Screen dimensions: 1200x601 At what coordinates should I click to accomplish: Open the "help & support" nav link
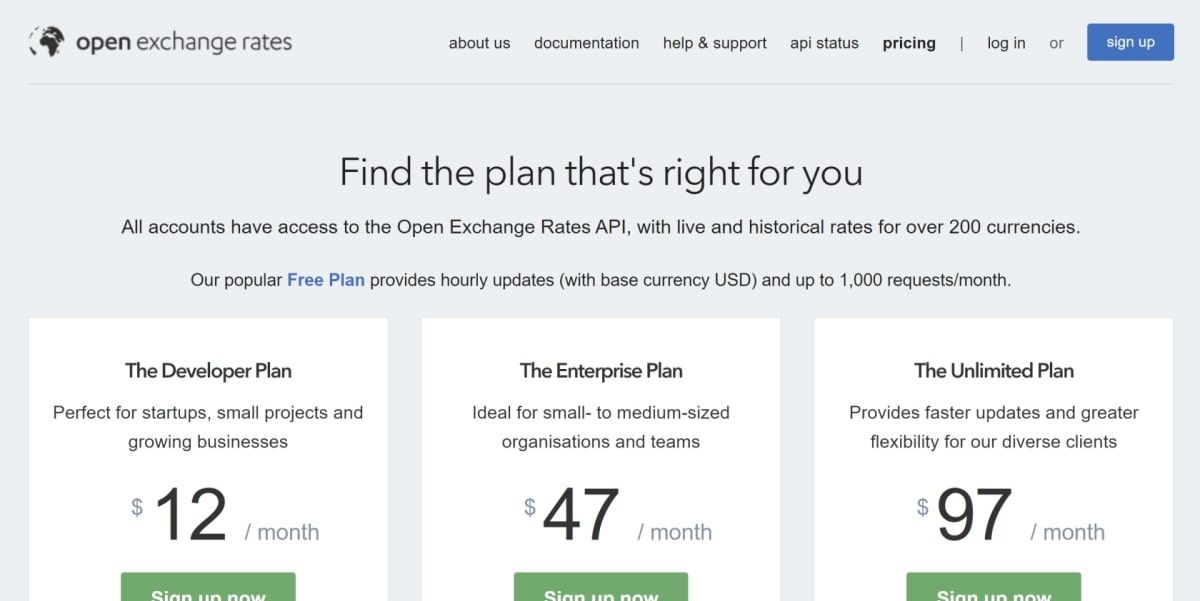714,43
